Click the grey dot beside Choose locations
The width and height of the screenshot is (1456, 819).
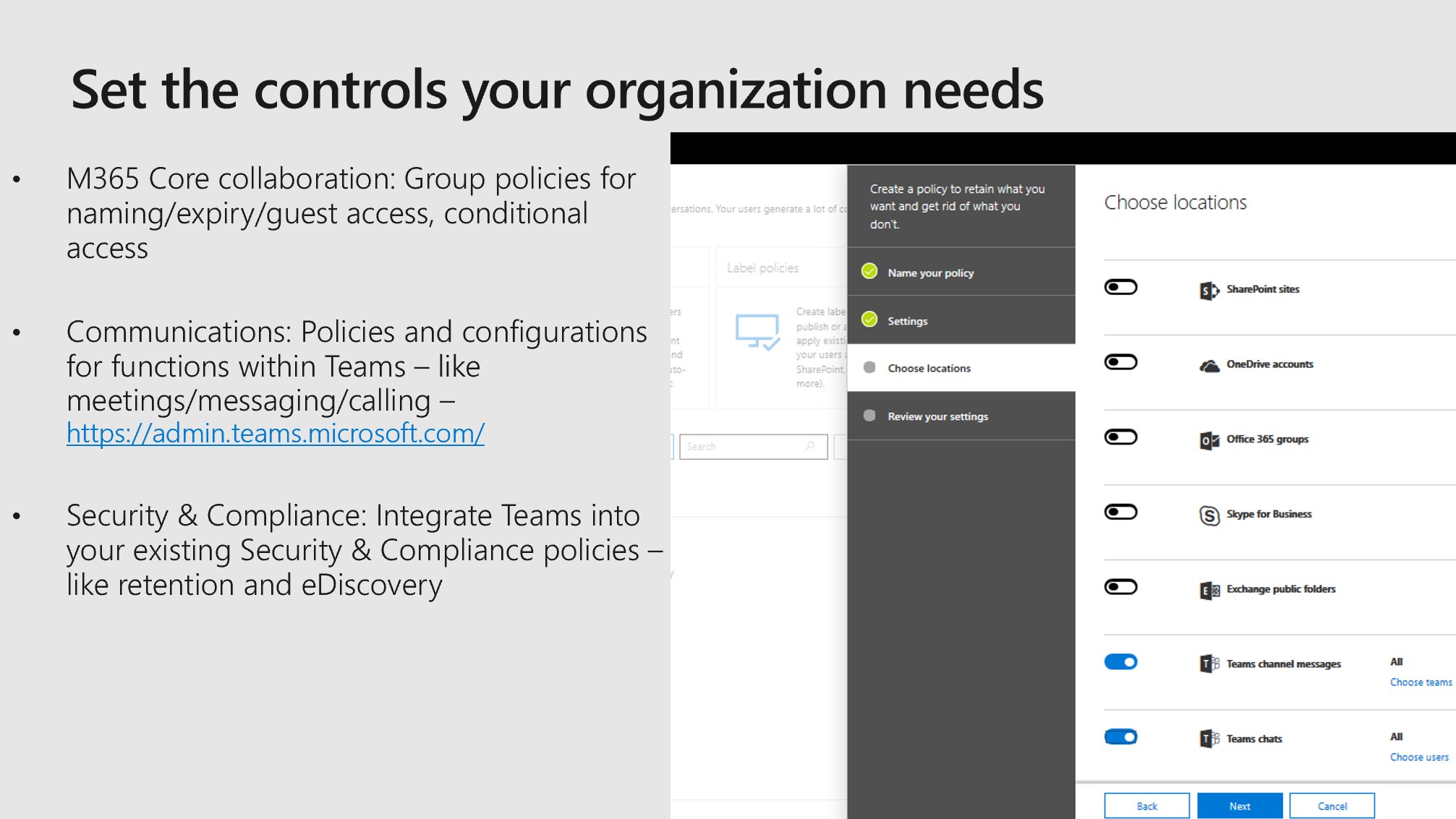[x=869, y=367]
